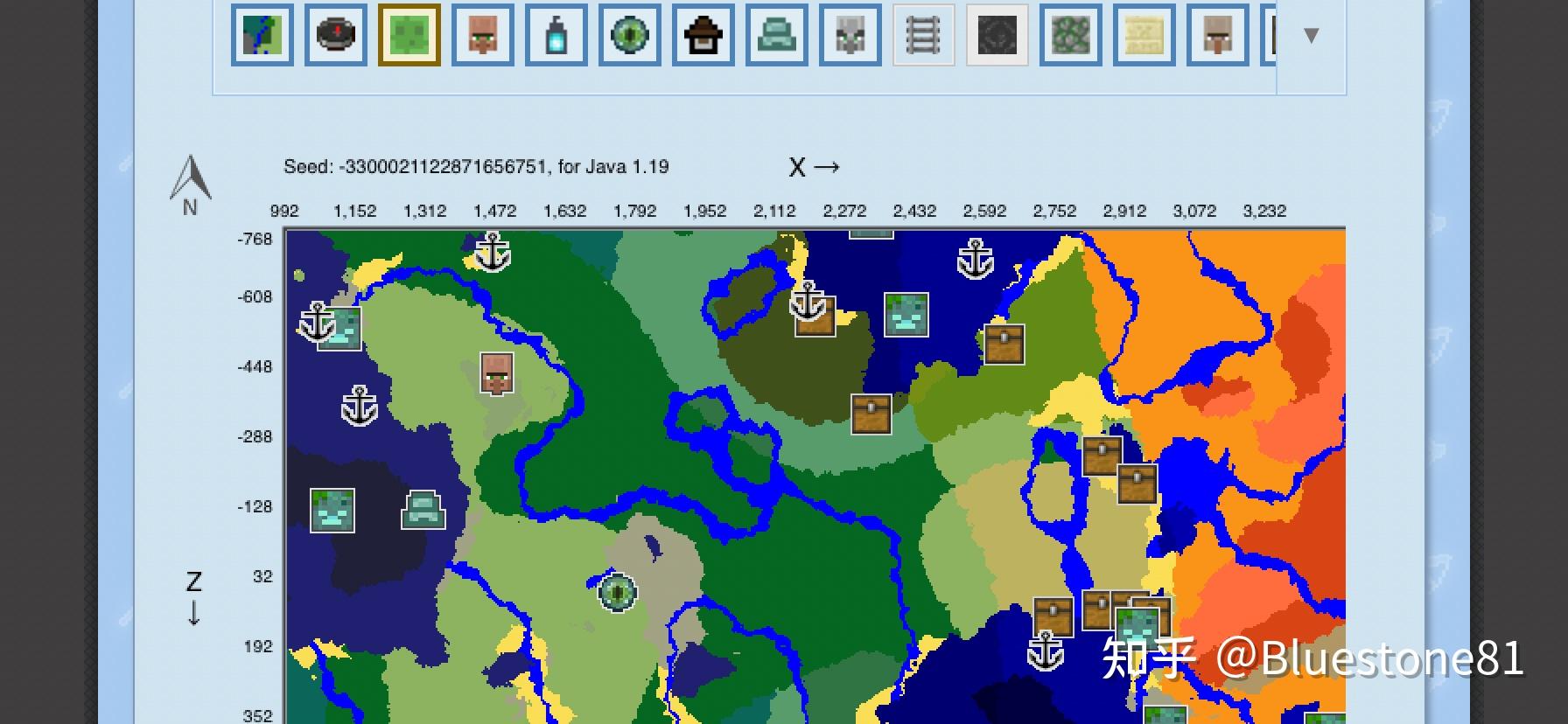Image resolution: width=1568 pixels, height=724 pixels.
Task: Enable the dark spawner block icon
Action: pos(997,35)
